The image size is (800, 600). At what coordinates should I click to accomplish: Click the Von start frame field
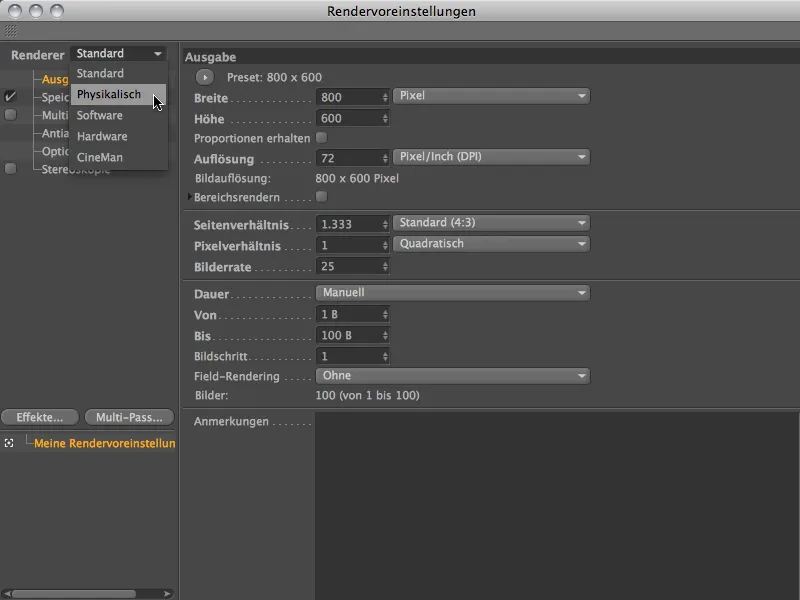coord(348,314)
